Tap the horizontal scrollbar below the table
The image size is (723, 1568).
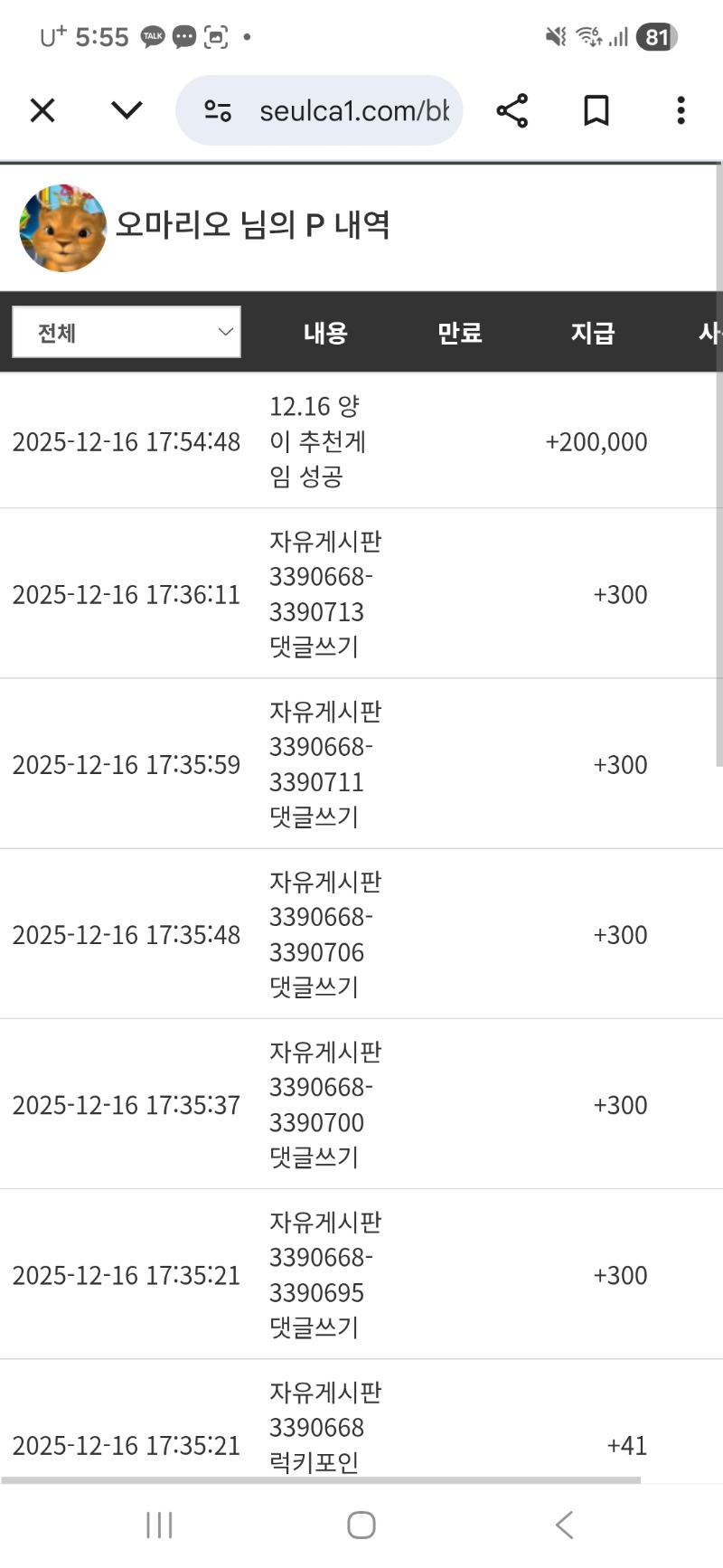[321, 1480]
